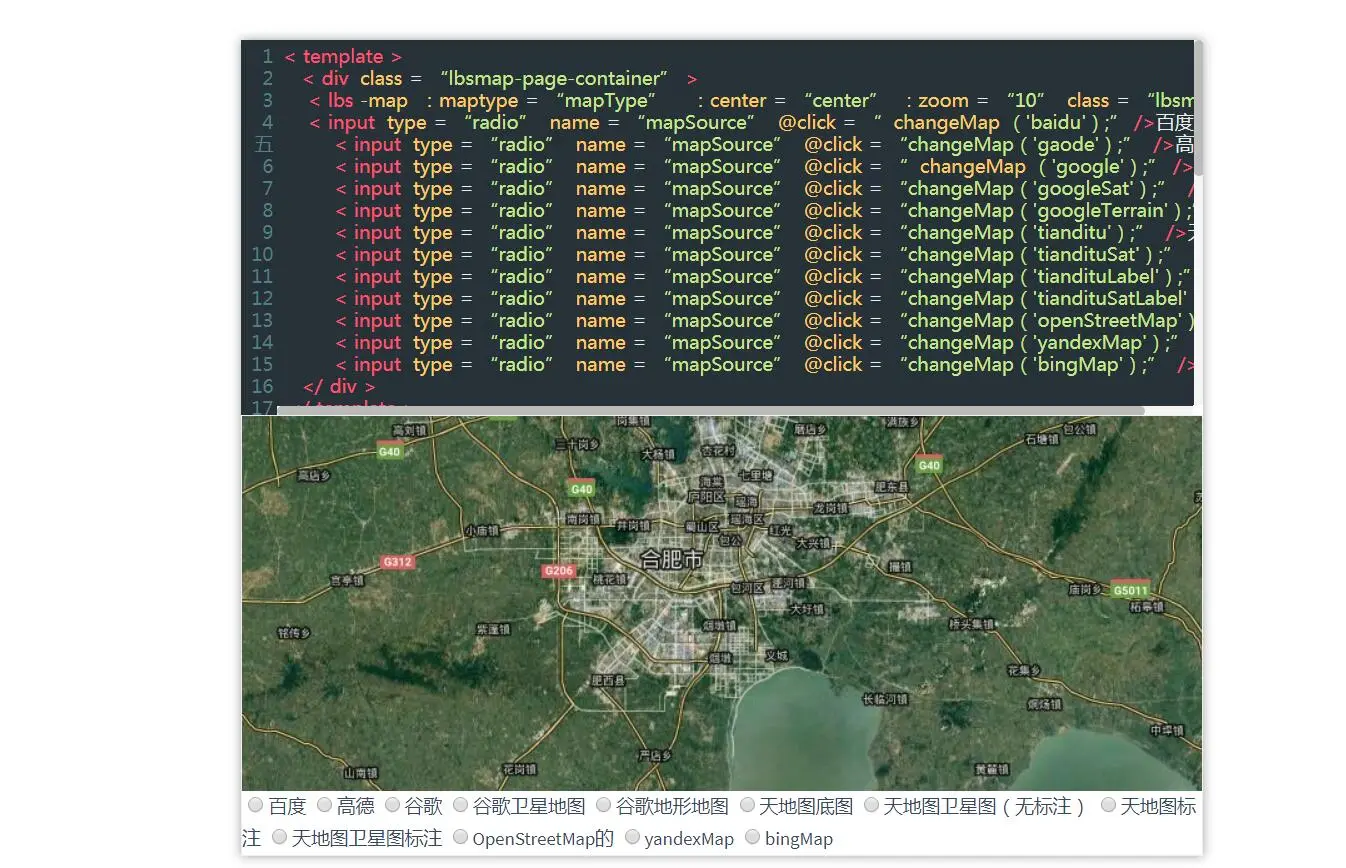Screen dimensions: 1346x868
Task: Click the 桃花镇 map label
Action: (x=609, y=579)
